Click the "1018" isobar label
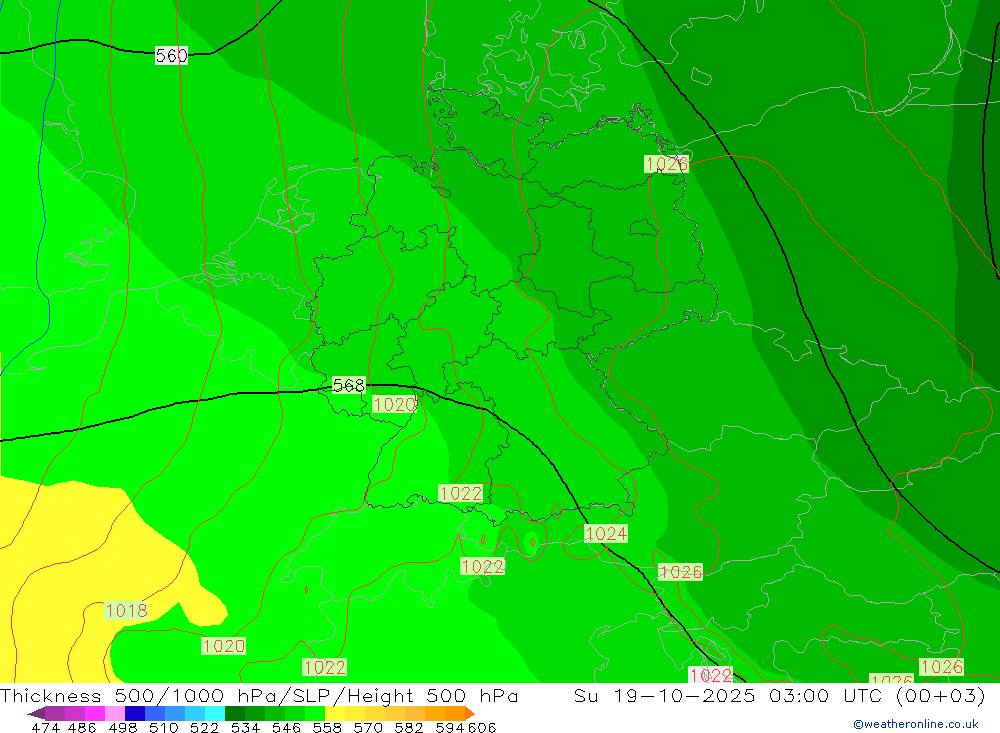Screen dimensions: 1000x733 (126, 611)
